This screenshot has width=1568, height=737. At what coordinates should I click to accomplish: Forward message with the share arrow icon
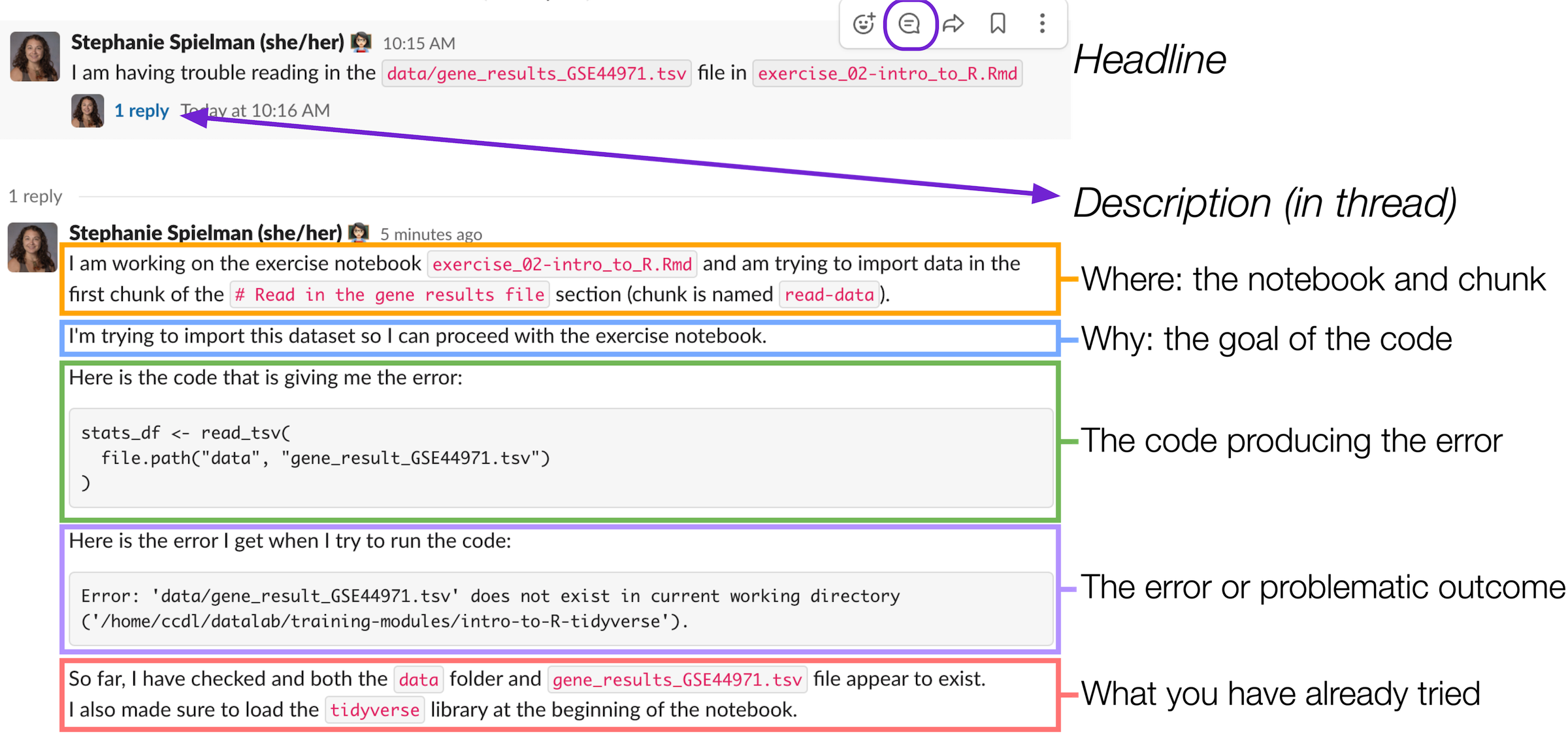click(954, 24)
